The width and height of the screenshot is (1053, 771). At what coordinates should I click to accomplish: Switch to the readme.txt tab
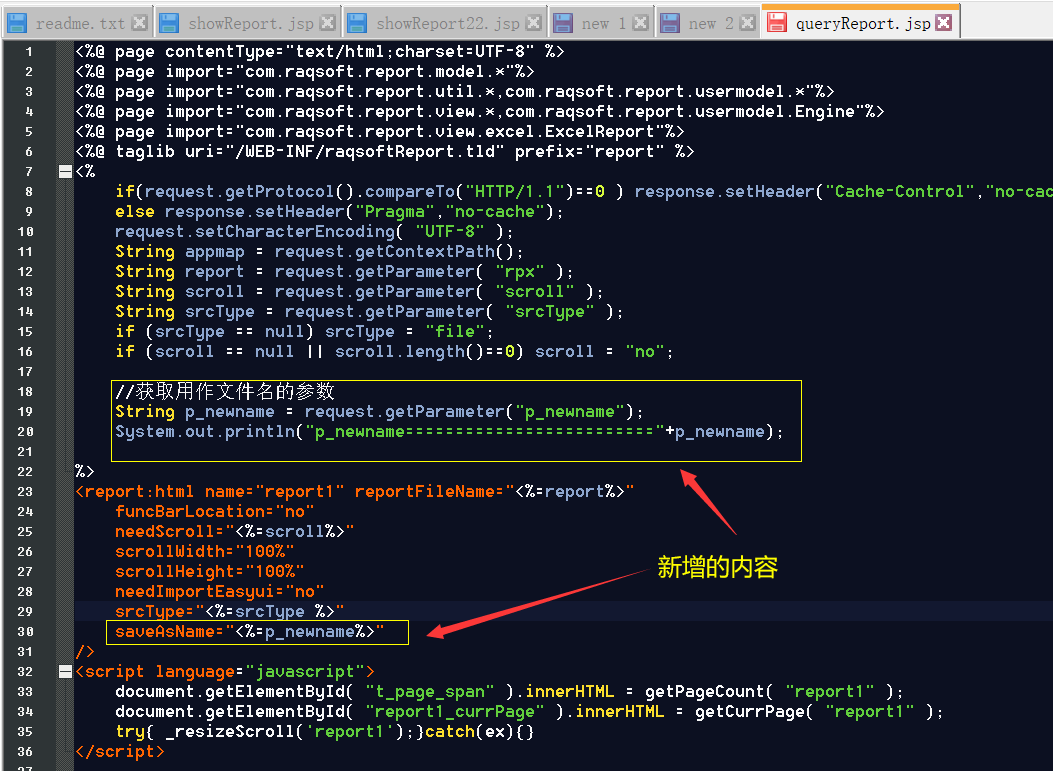pos(80,24)
